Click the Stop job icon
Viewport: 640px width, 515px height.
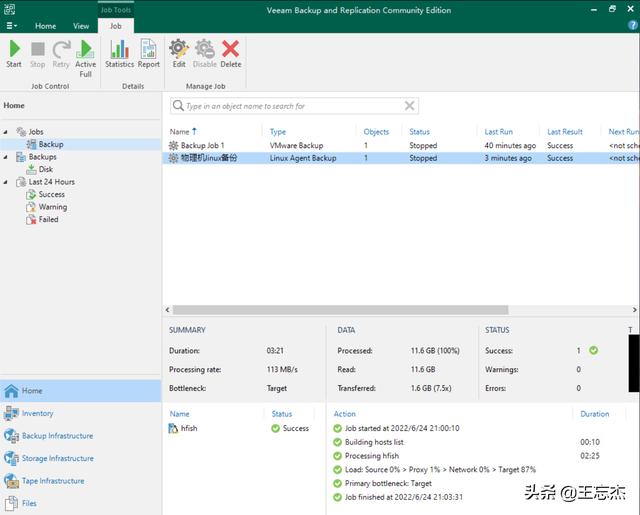38,53
